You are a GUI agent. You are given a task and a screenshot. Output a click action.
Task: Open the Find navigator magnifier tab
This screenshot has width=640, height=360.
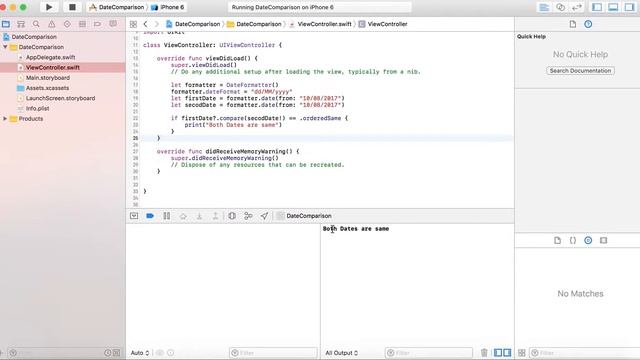[36, 24]
